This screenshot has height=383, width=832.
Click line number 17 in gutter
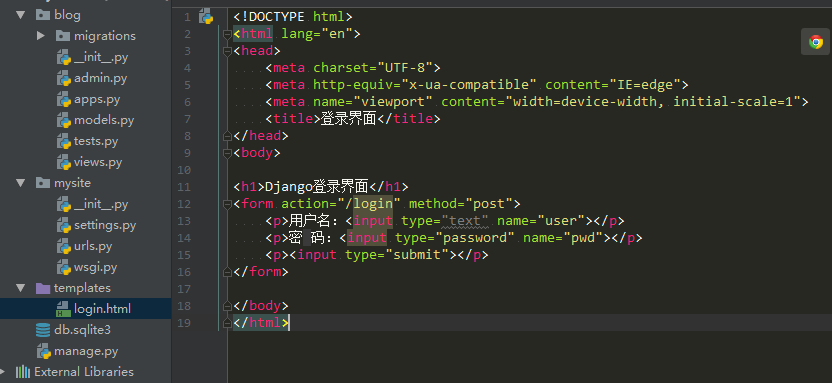(184, 289)
